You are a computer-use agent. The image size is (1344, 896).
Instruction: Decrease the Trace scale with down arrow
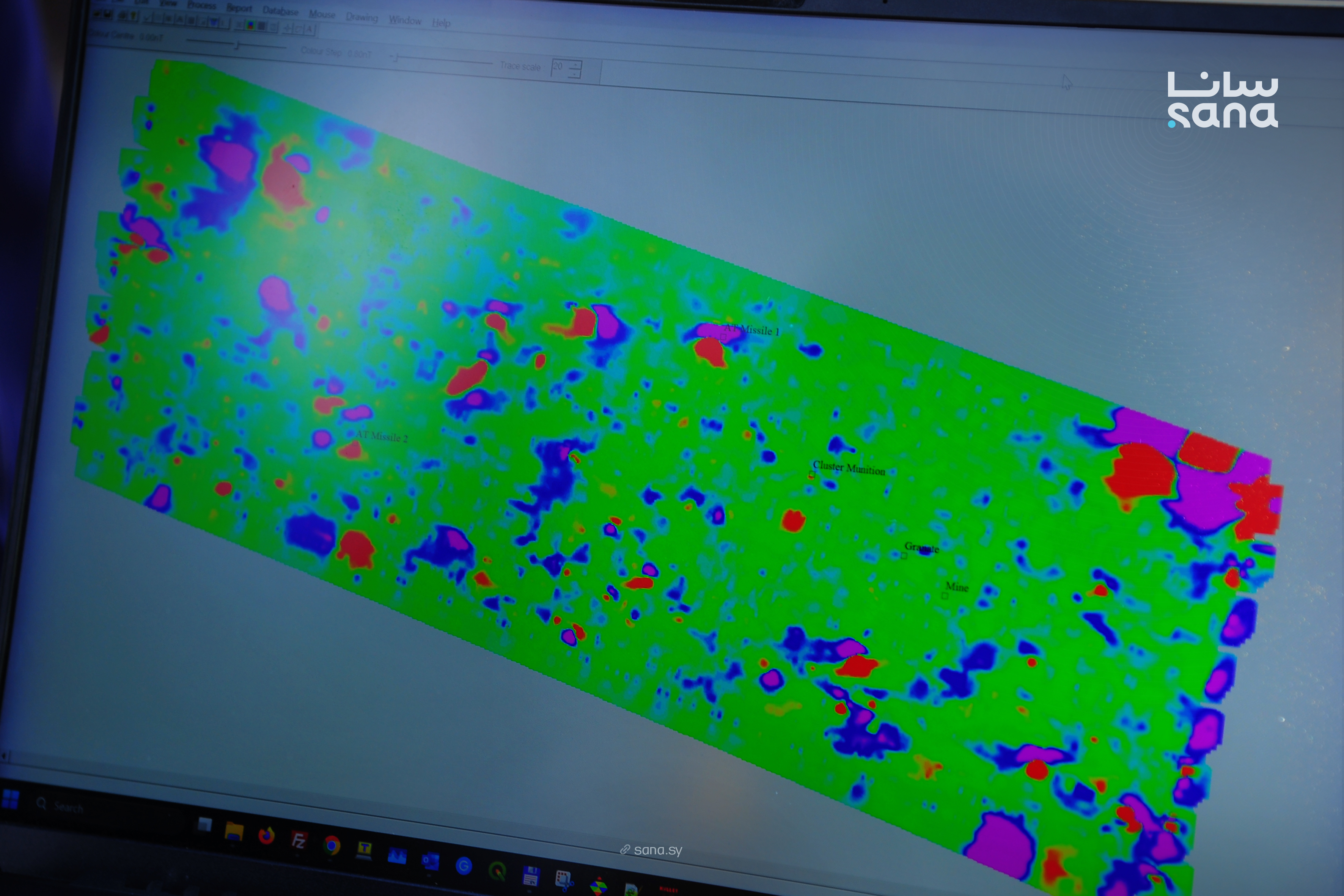click(575, 74)
